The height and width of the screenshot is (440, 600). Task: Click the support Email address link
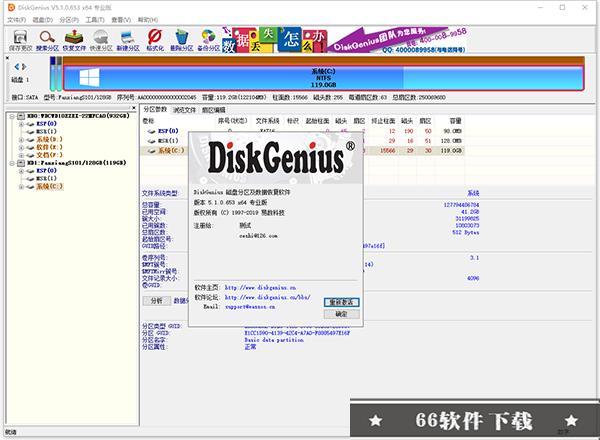(x=250, y=307)
